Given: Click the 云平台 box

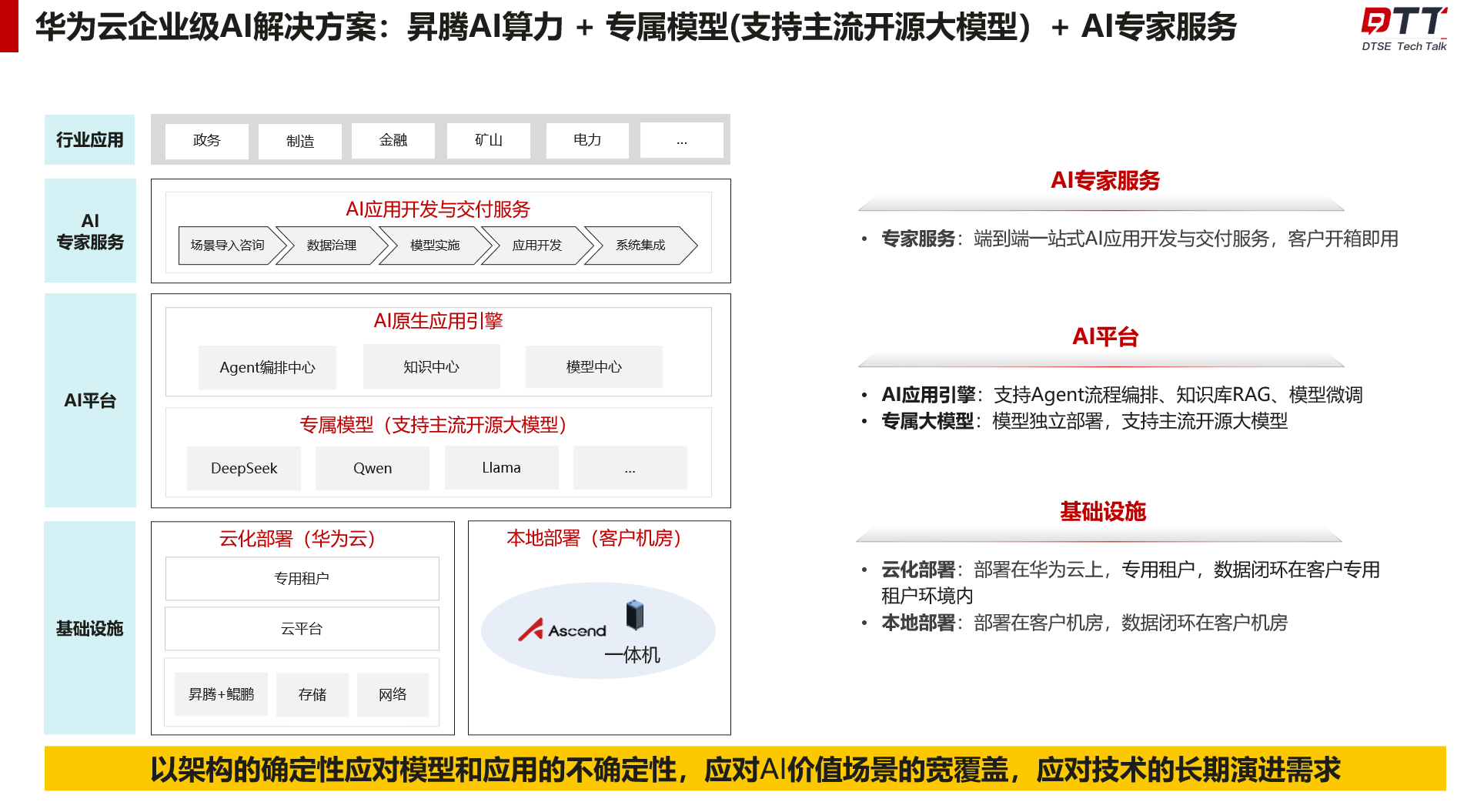Looking at the screenshot, I should point(302,629).
